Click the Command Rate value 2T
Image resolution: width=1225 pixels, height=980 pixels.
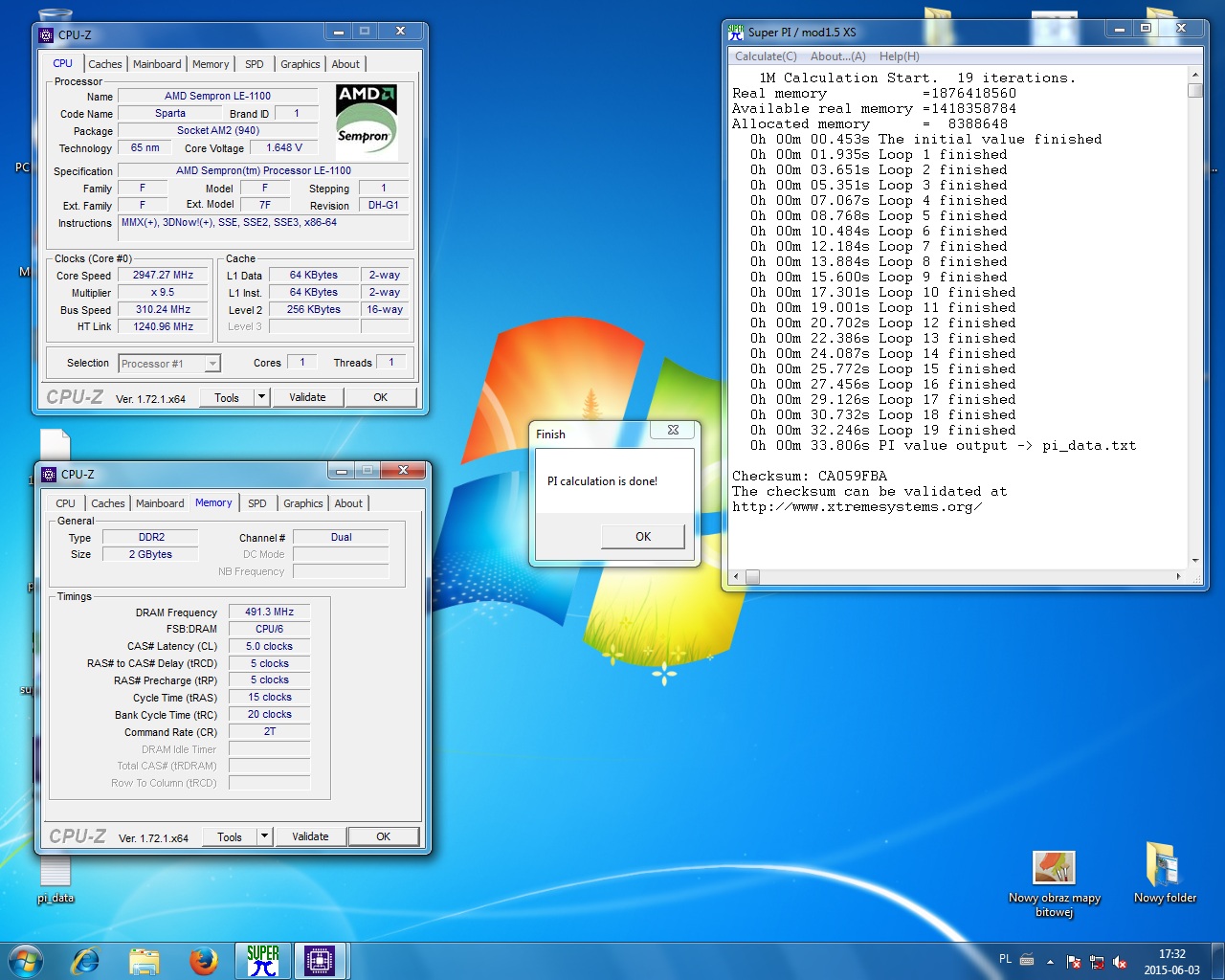(x=270, y=732)
